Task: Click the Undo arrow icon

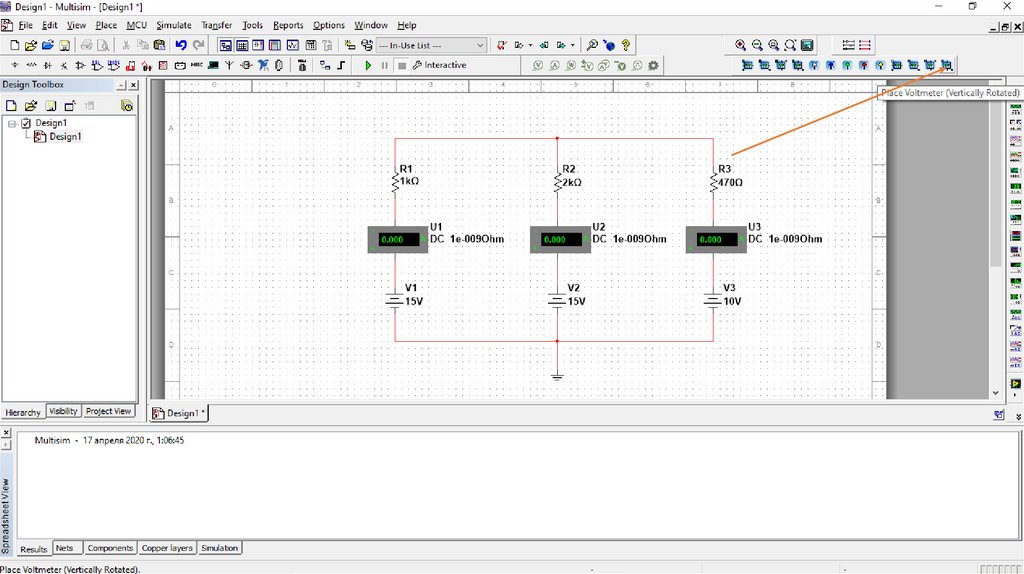Action: (181, 45)
